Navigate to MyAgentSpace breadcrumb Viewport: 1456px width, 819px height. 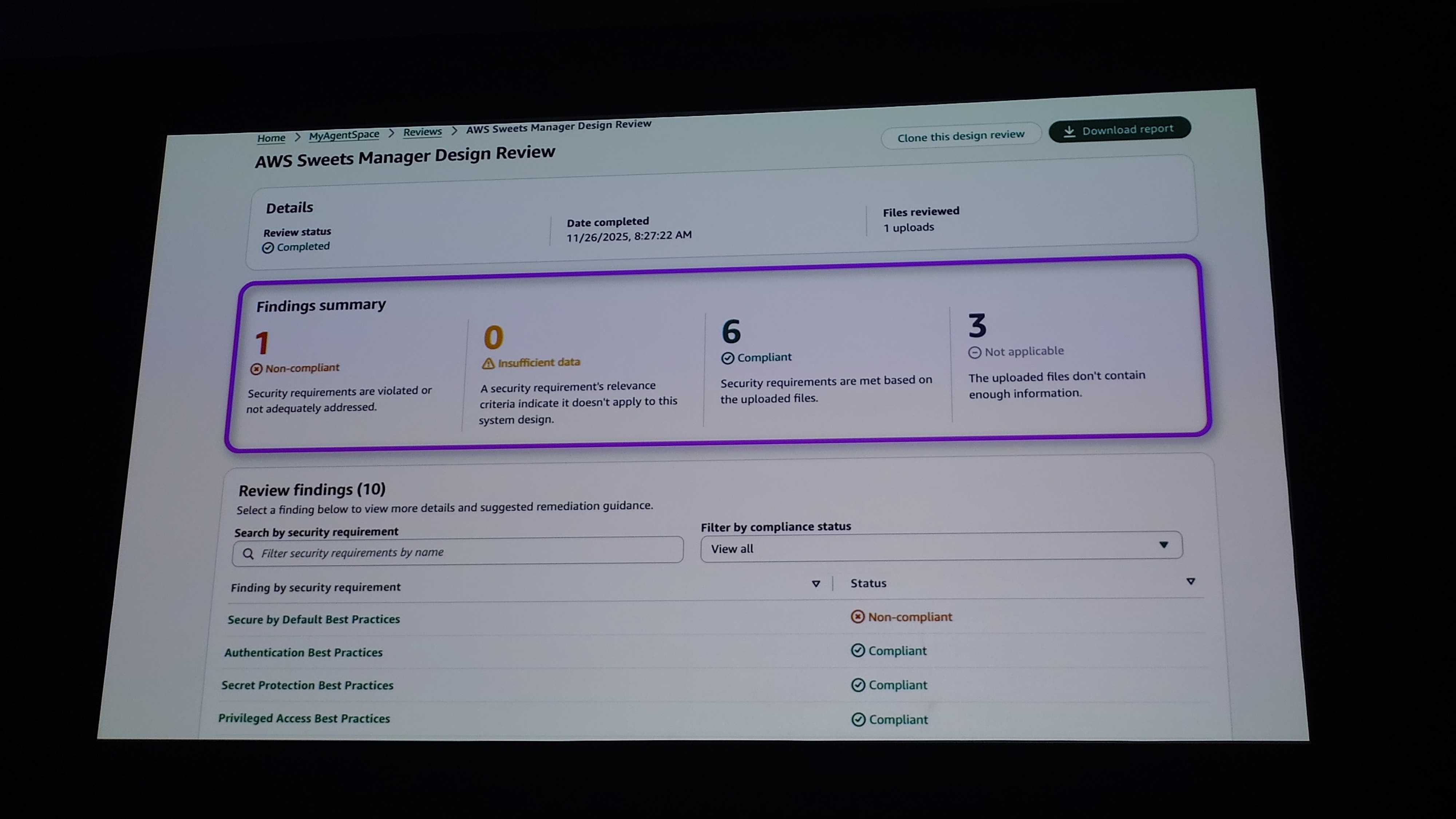344,135
